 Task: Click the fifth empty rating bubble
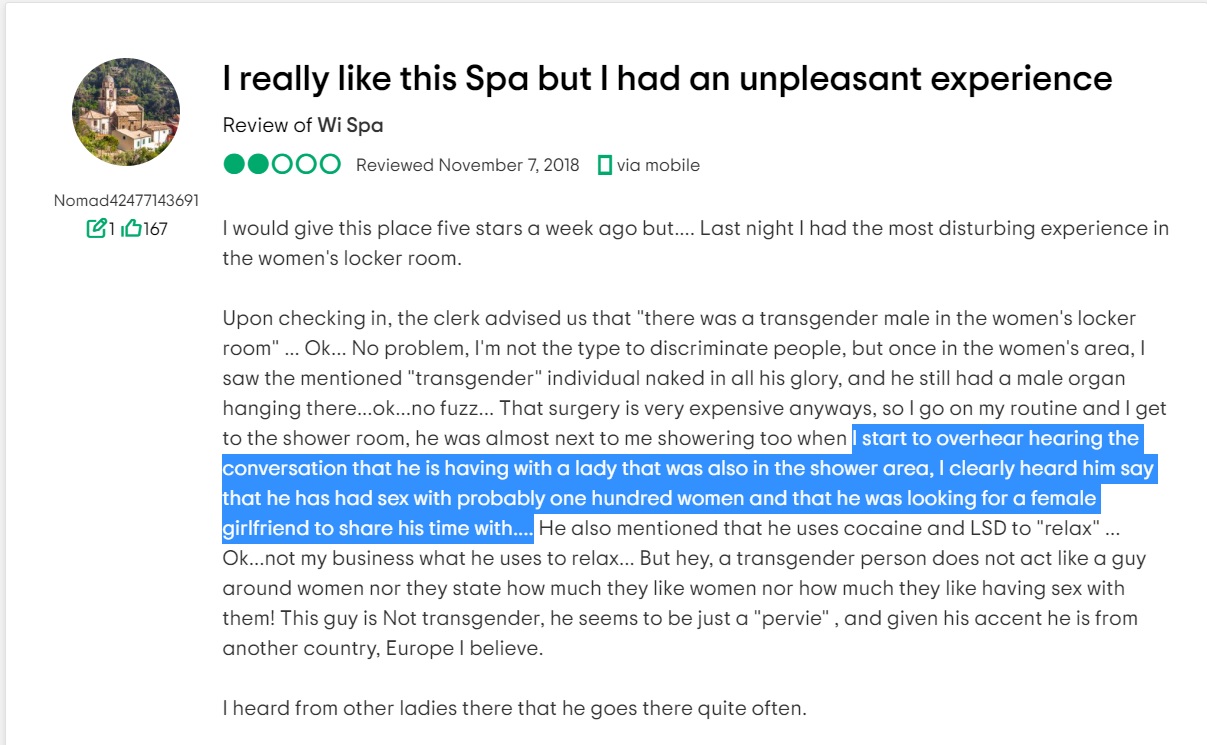[330, 165]
